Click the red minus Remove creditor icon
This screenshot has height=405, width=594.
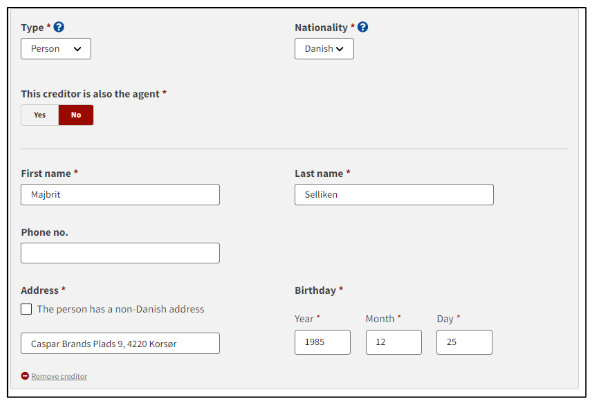[25, 376]
